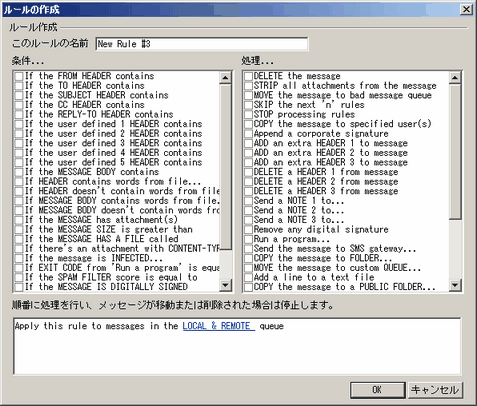This screenshot has height=406, width=477.
Task: Click the actions list scroll-up arrow
Action: click(x=455, y=78)
